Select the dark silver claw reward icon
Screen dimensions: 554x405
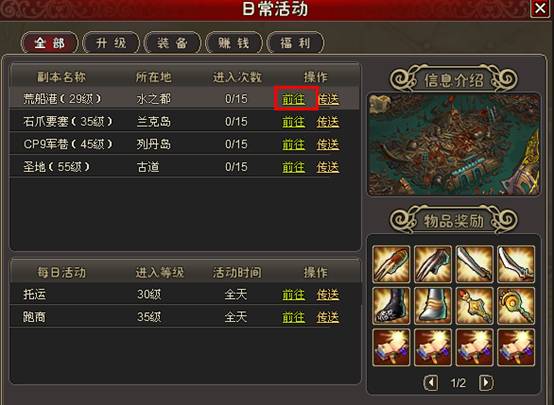pos(433,264)
